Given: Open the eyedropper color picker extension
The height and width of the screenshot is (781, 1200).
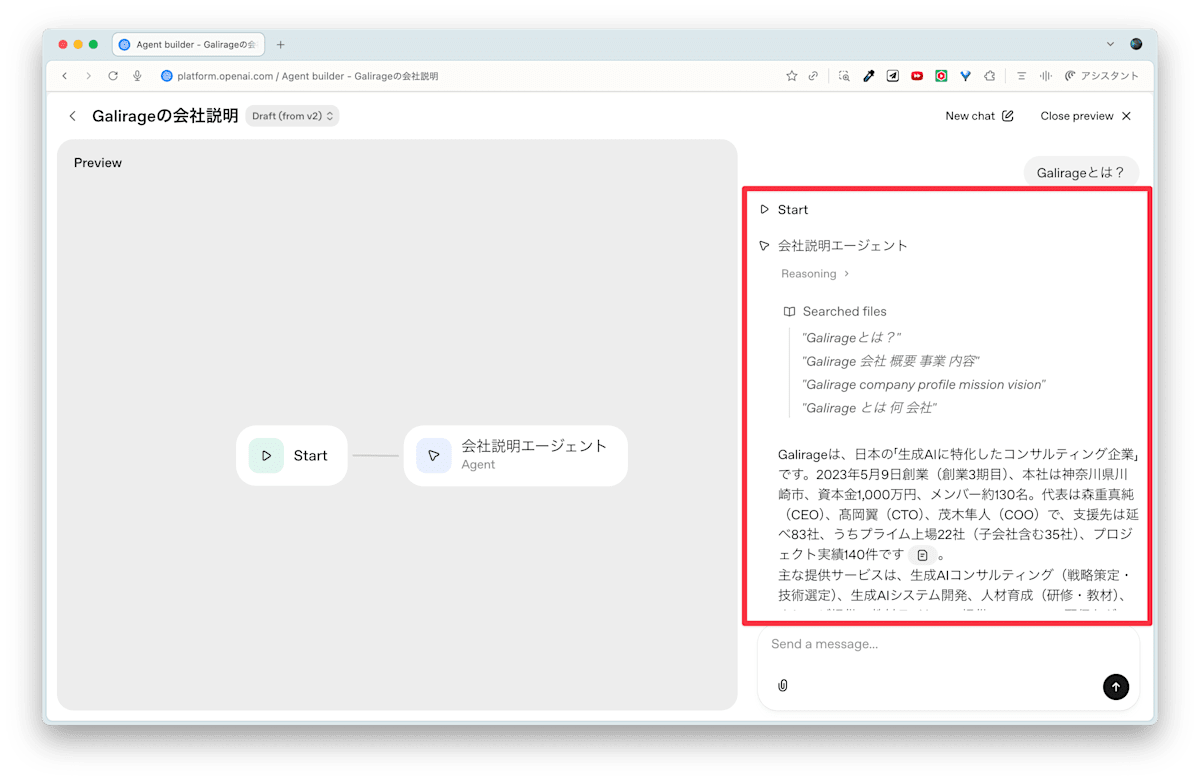Looking at the screenshot, I should 869,76.
